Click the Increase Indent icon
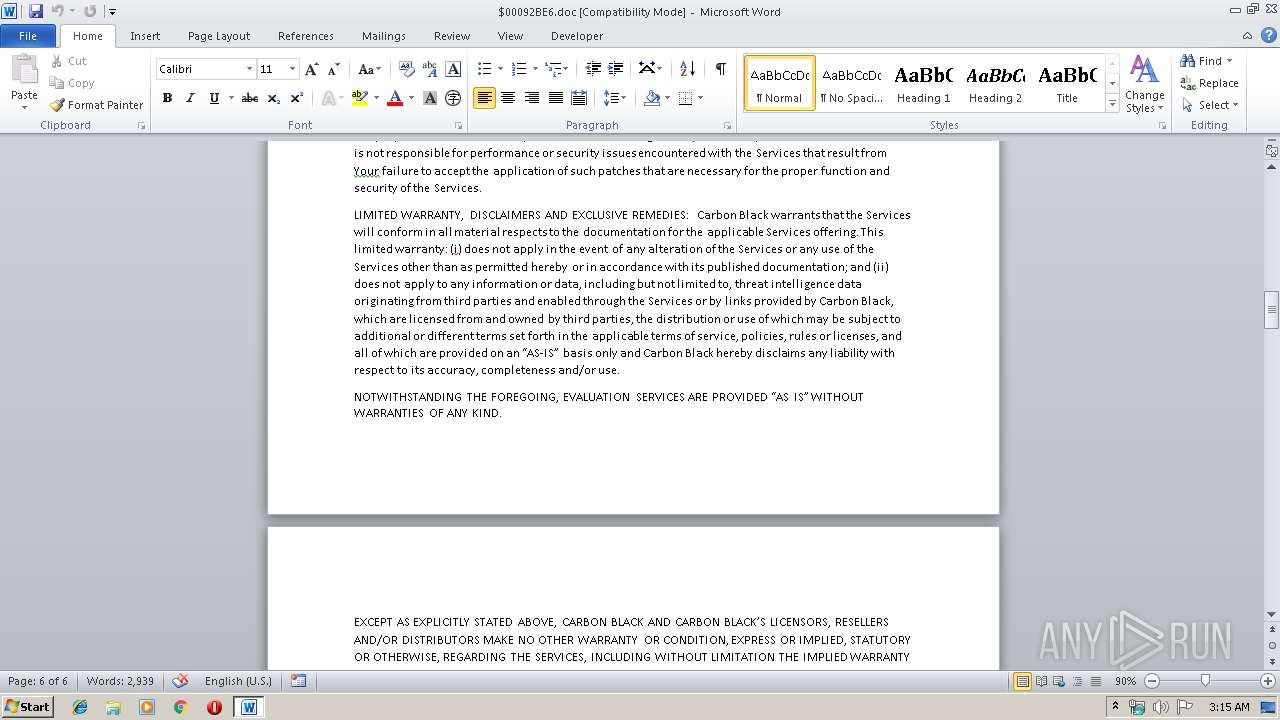This screenshot has width=1280, height=720. [616, 69]
